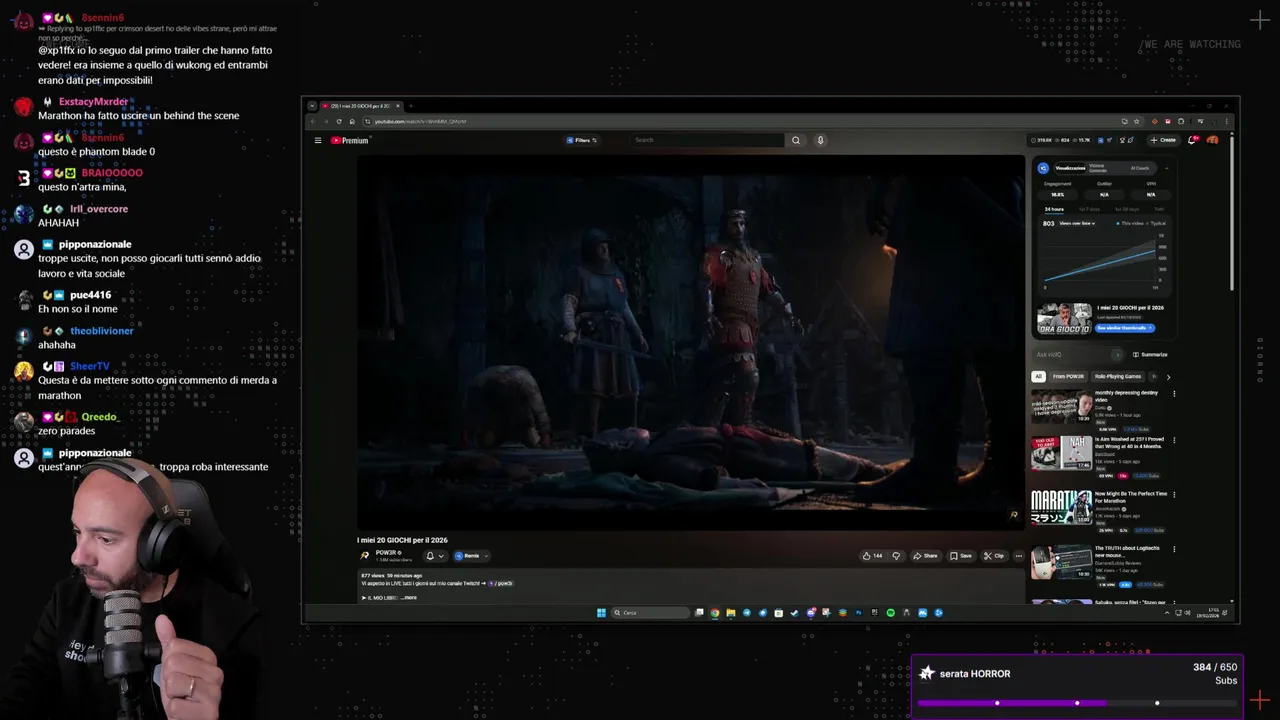
Task: Open Is Aim Washed at 25 video
Action: 1061,453
